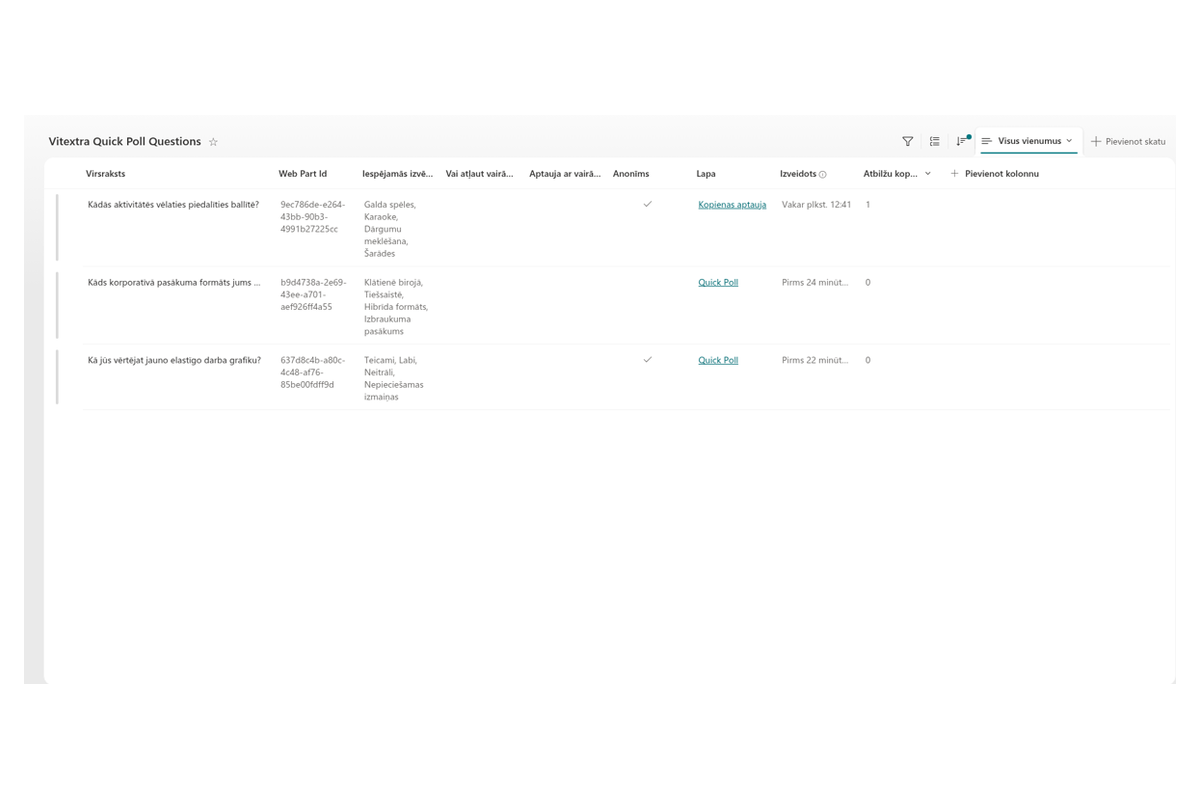Click the Izveidots column header text

798,174
